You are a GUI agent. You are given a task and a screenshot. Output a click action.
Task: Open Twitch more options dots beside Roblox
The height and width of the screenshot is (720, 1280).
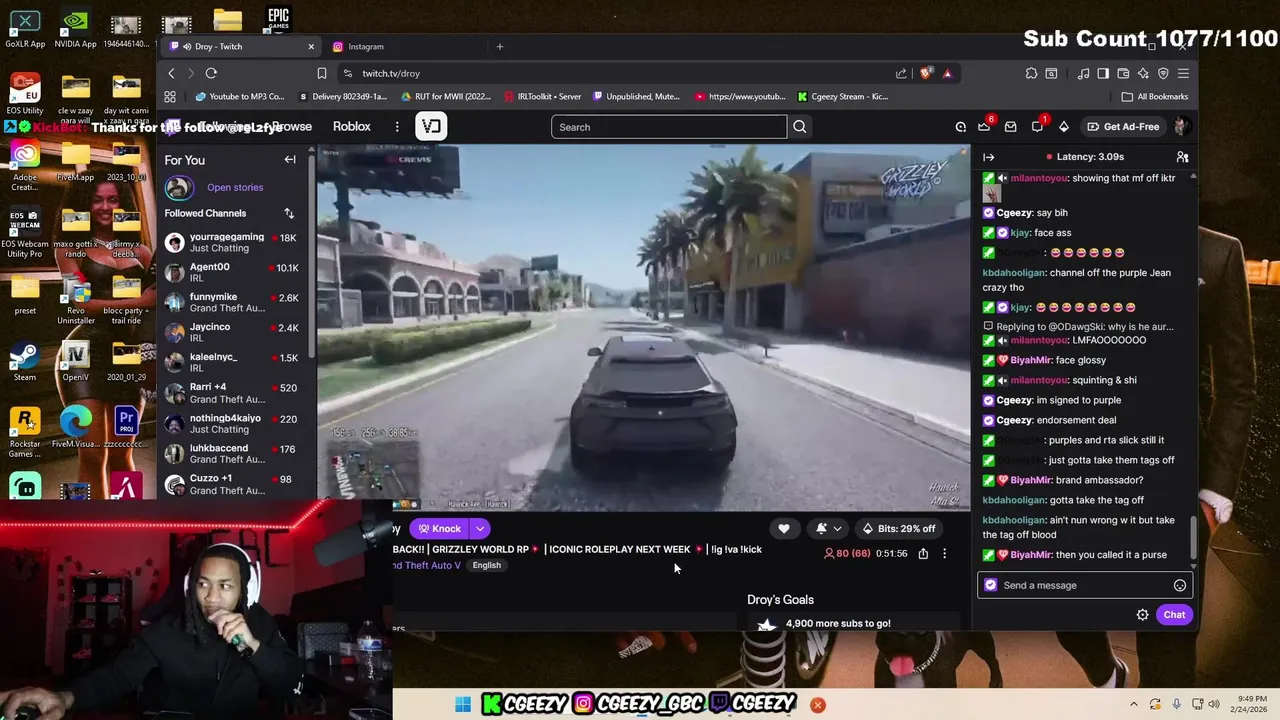(397, 127)
